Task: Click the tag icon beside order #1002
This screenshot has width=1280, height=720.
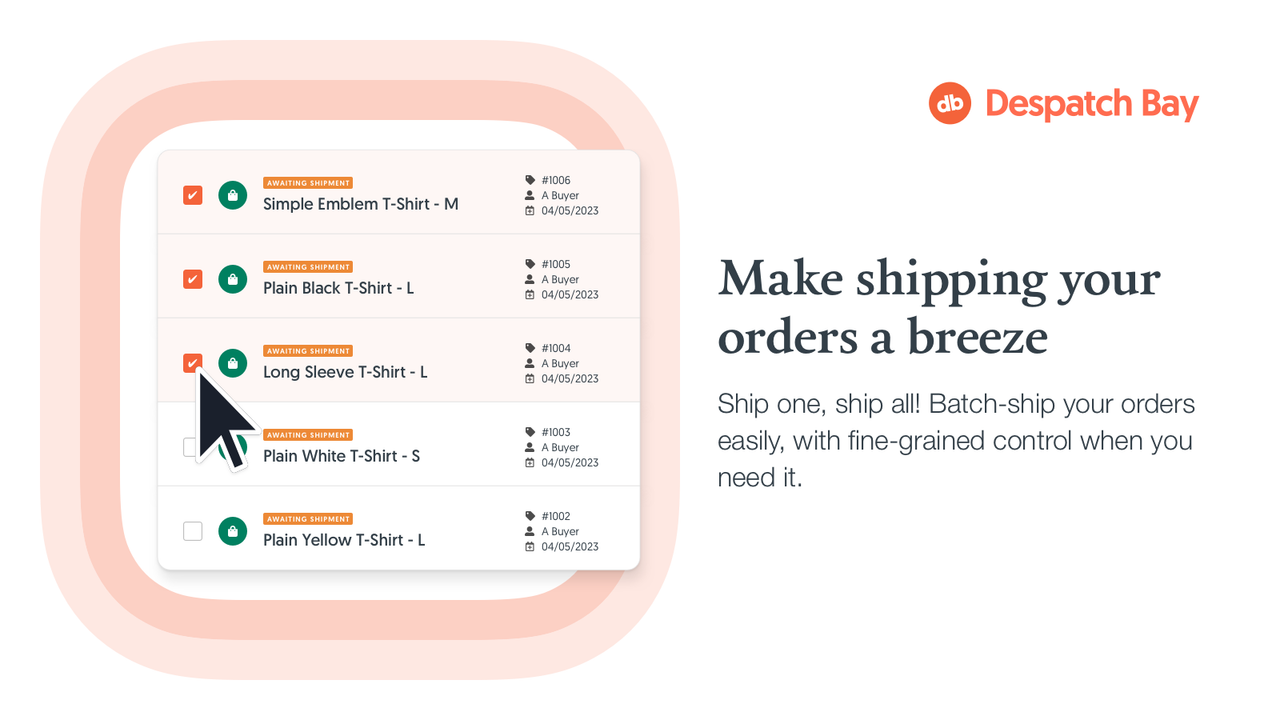Action: [530, 516]
